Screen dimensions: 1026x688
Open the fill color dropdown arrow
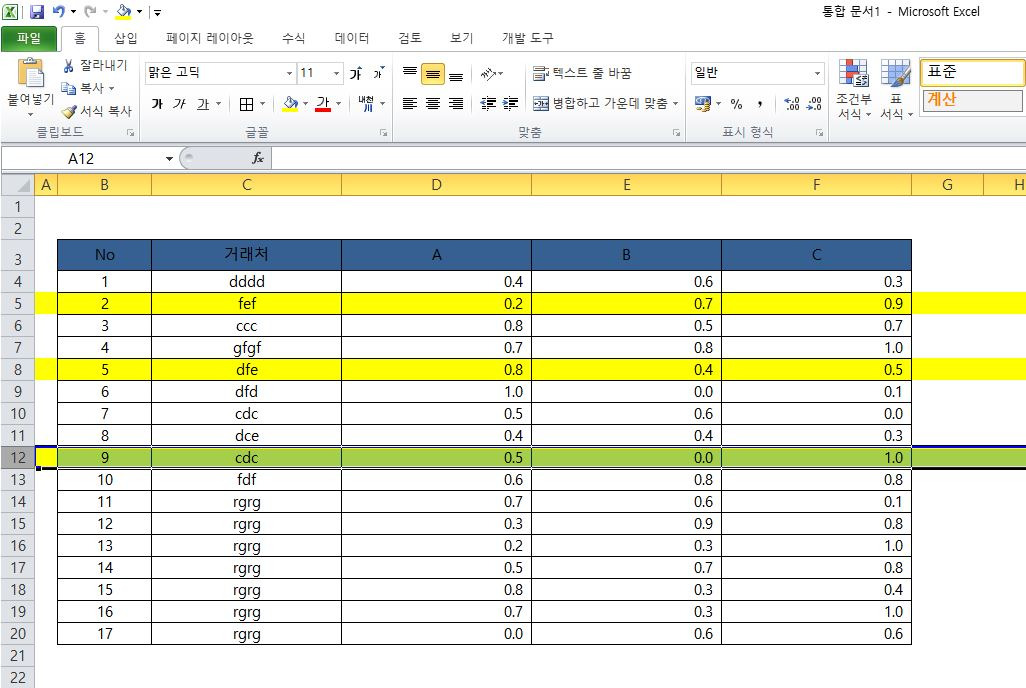click(x=305, y=104)
